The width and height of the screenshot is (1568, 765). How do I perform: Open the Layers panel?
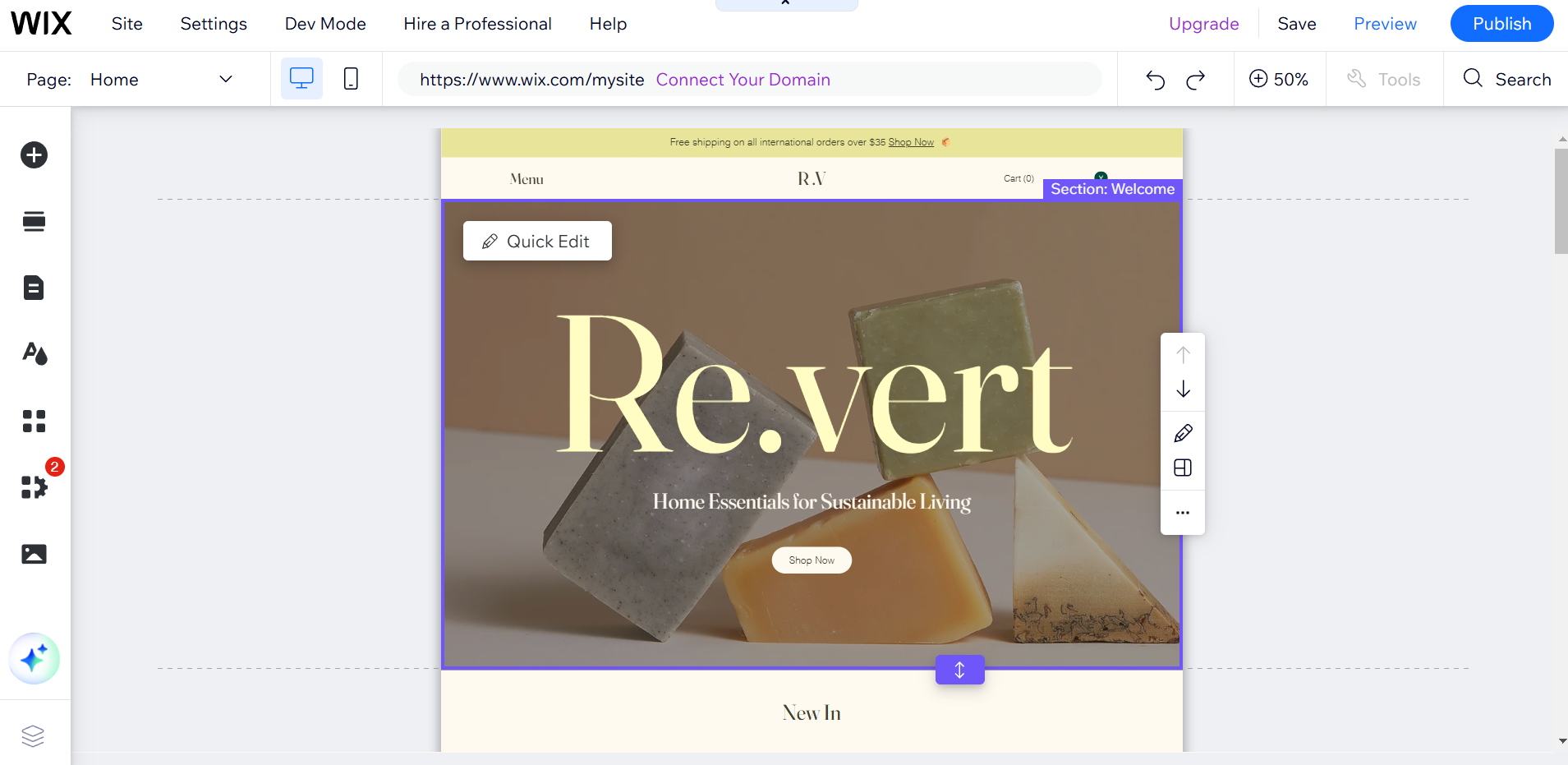click(x=33, y=735)
